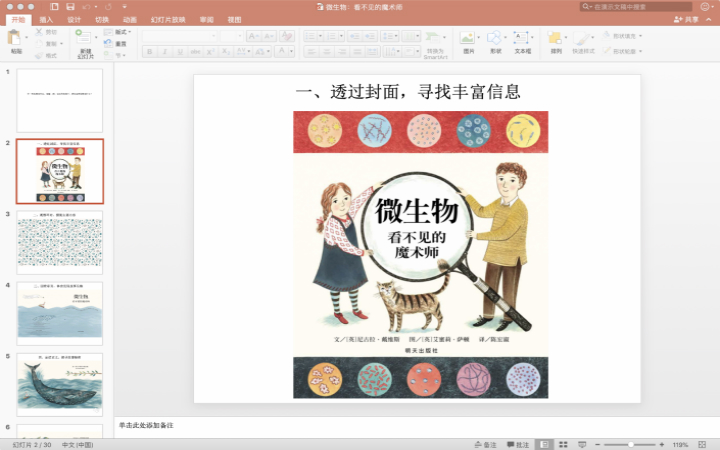
Task: Click the Increase indent icon
Action: pyautogui.click(x=370, y=36)
